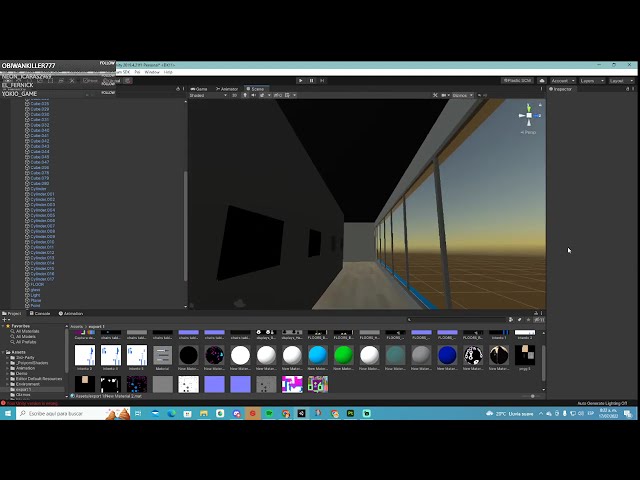Screen dimensions: 640x480
Task: Select the Light object in Hierarchy
Action: [35, 295]
